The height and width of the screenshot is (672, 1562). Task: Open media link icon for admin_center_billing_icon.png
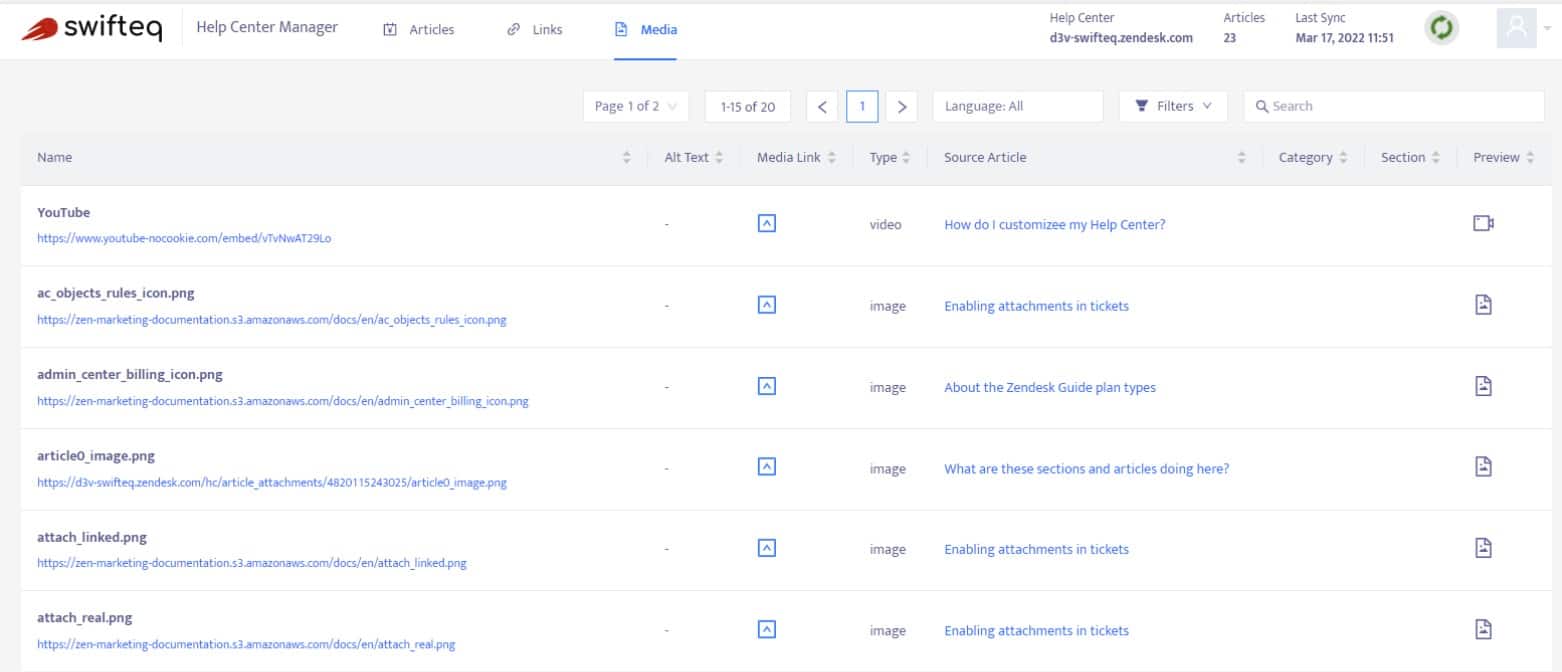pyautogui.click(x=767, y=386)
